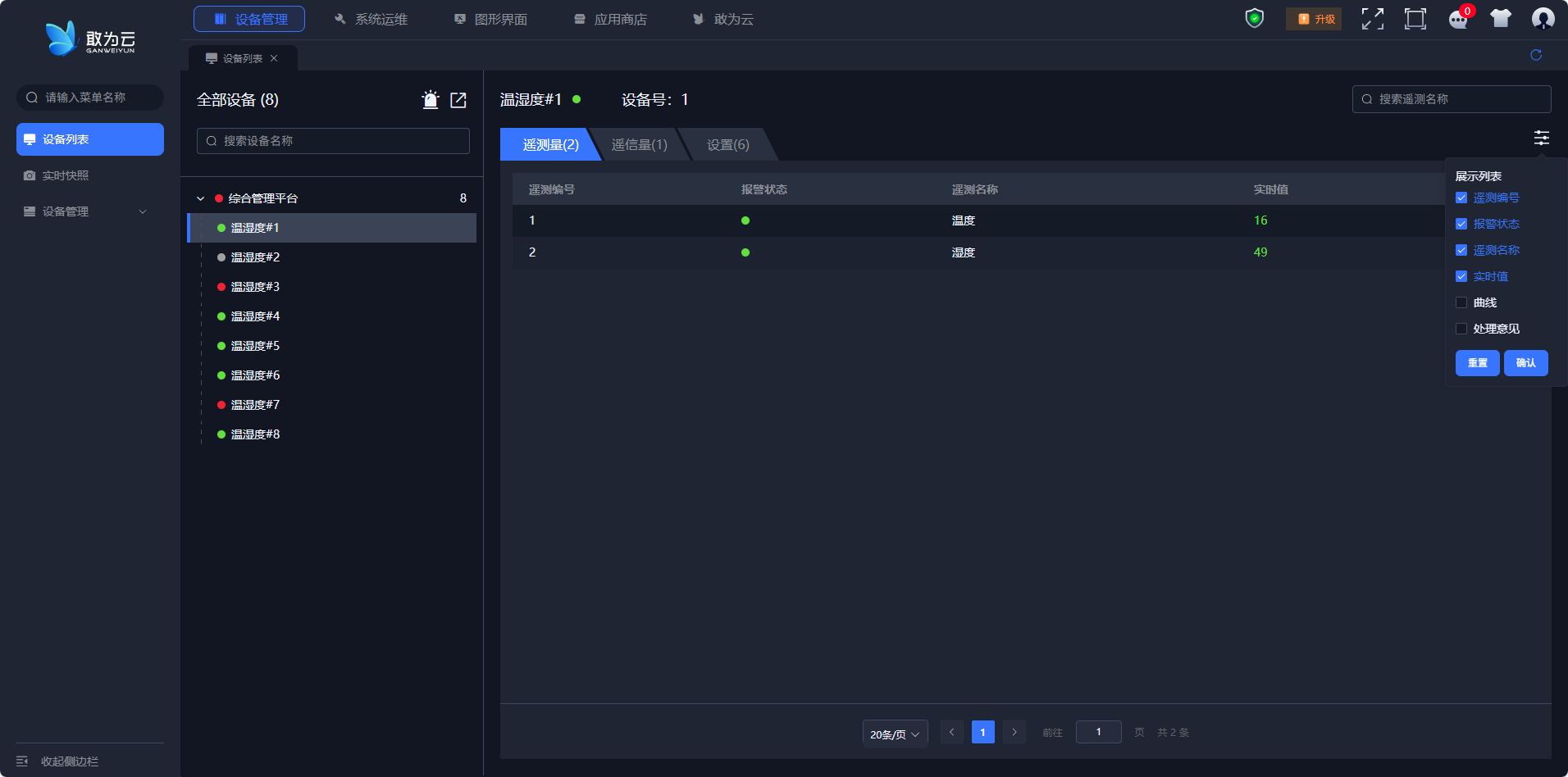Enable the 处理意见 column checkbox
1568x777 pixels.
[1461, 329]
